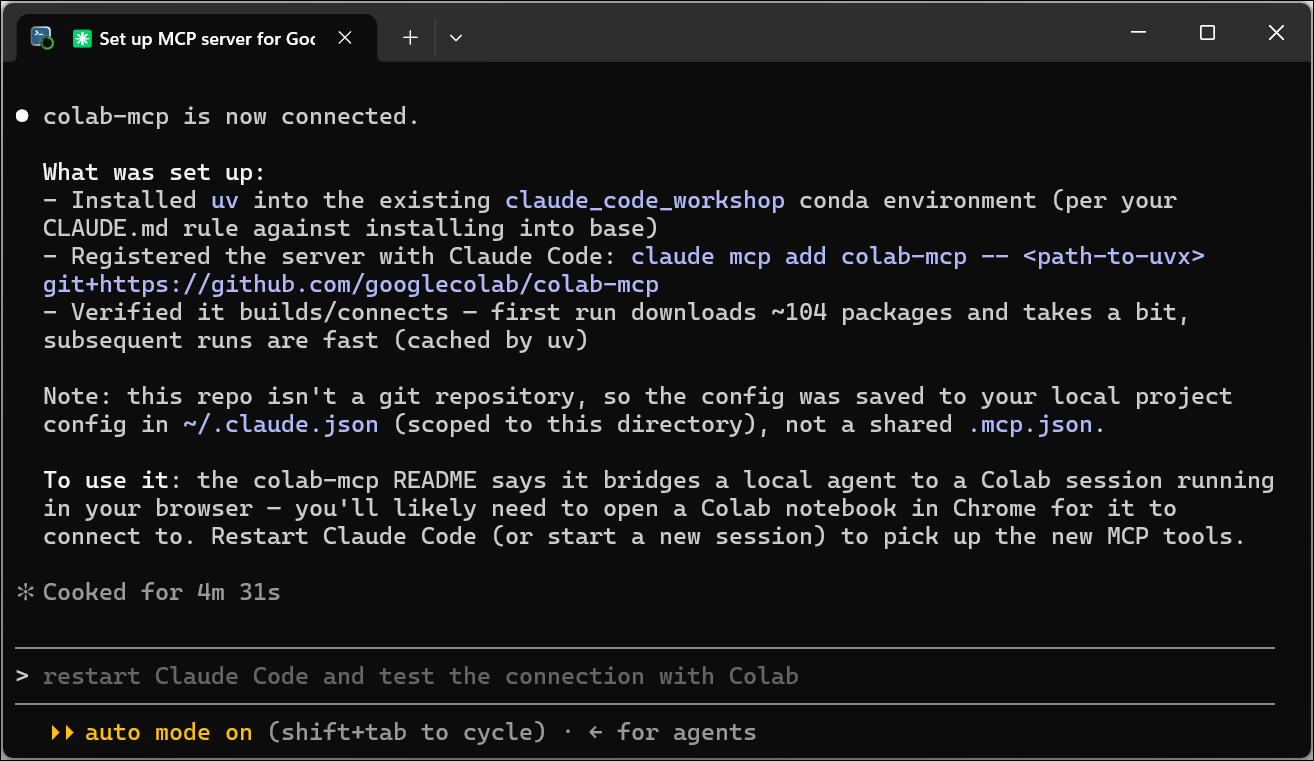The height and width of the screenshot is (761, 1314).
Task: Click the highlighted "uv" word
Action: (225, 200)
